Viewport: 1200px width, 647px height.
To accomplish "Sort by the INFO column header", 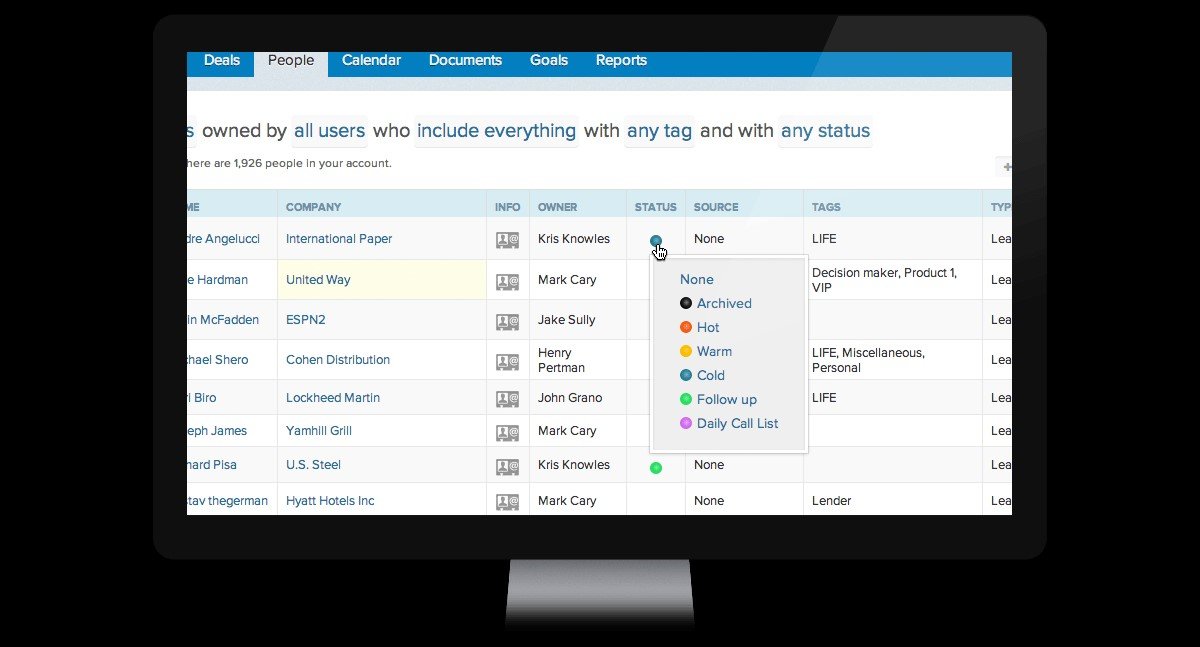I will tap(507, 207).
